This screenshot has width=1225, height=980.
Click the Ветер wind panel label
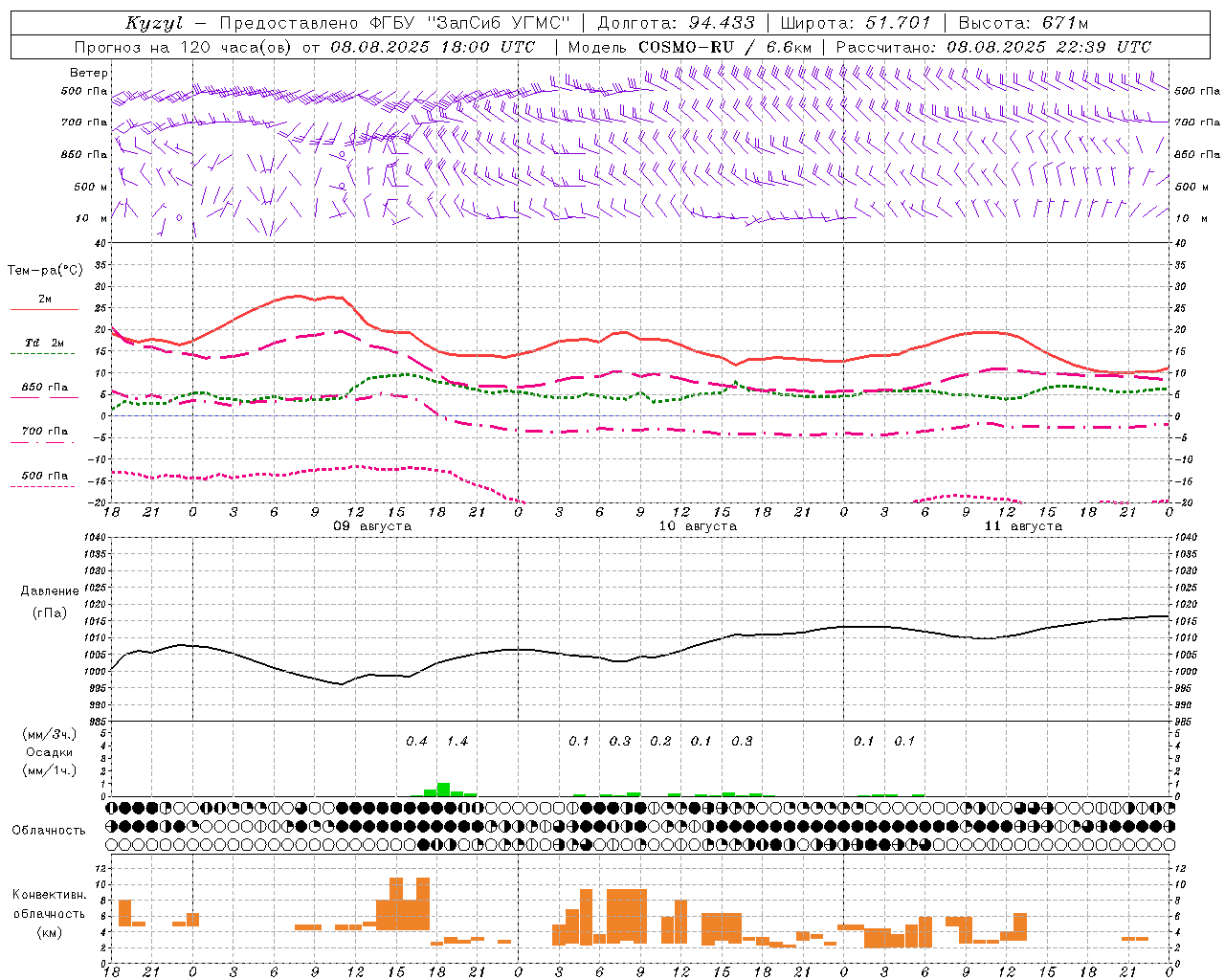[89, 73]
